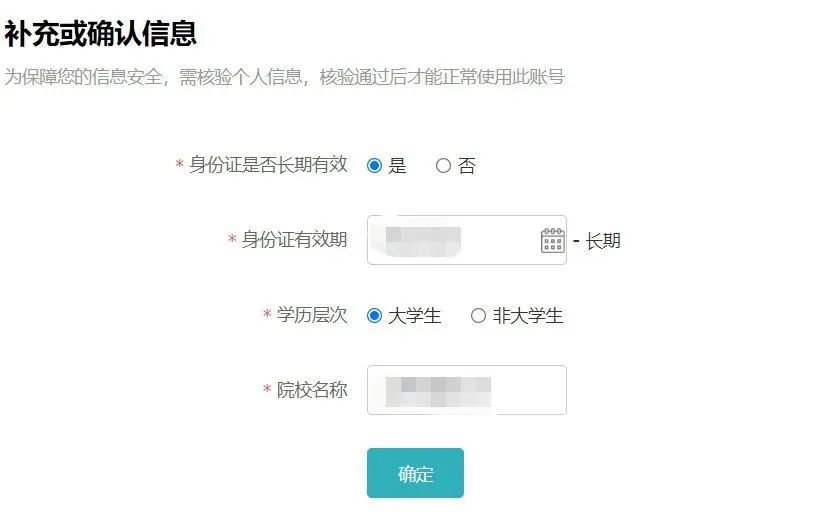
Task: Click the 是 option label text
Action: 397,166
